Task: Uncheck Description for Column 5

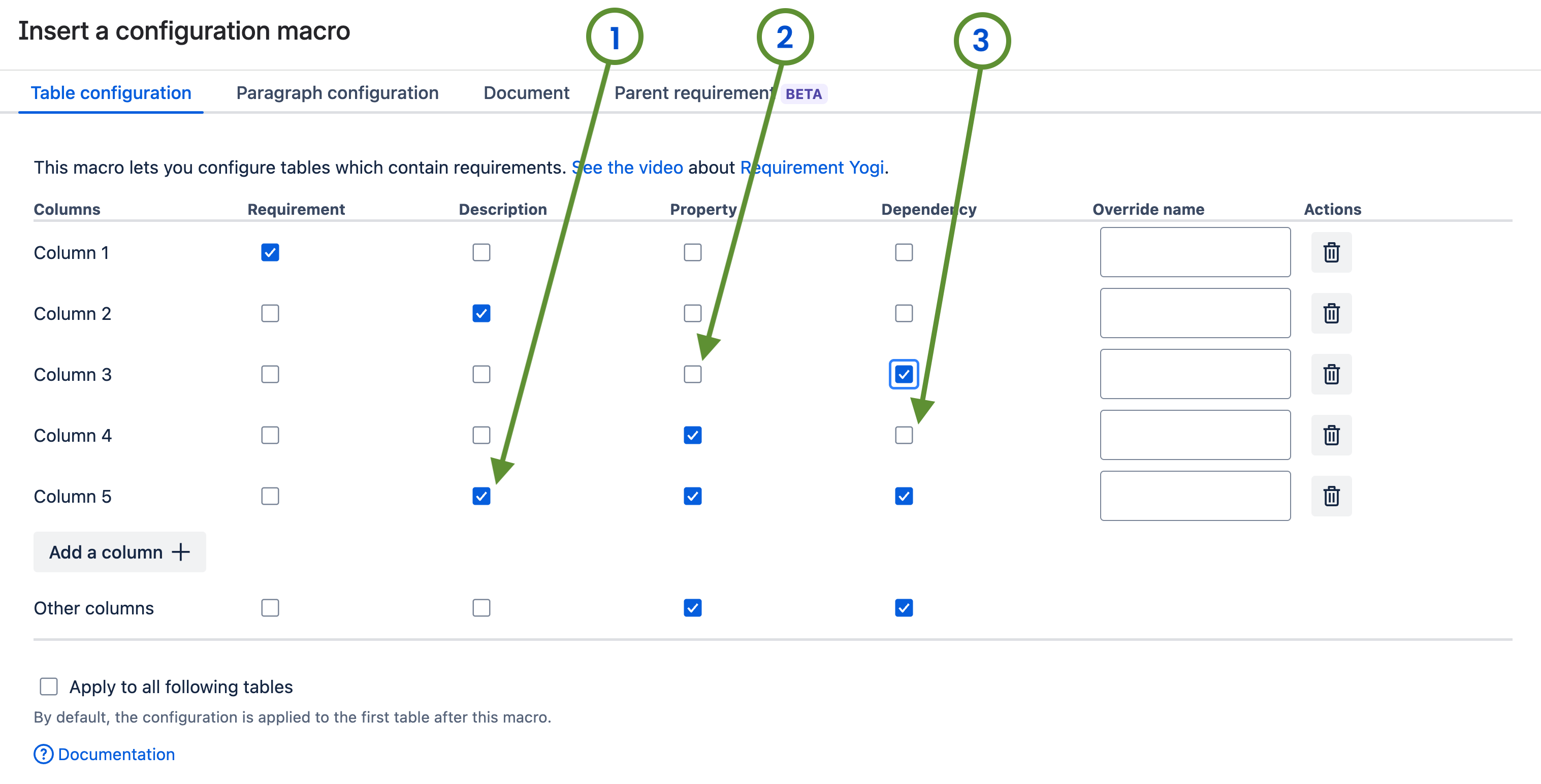Action: click(x=481, y=496)
